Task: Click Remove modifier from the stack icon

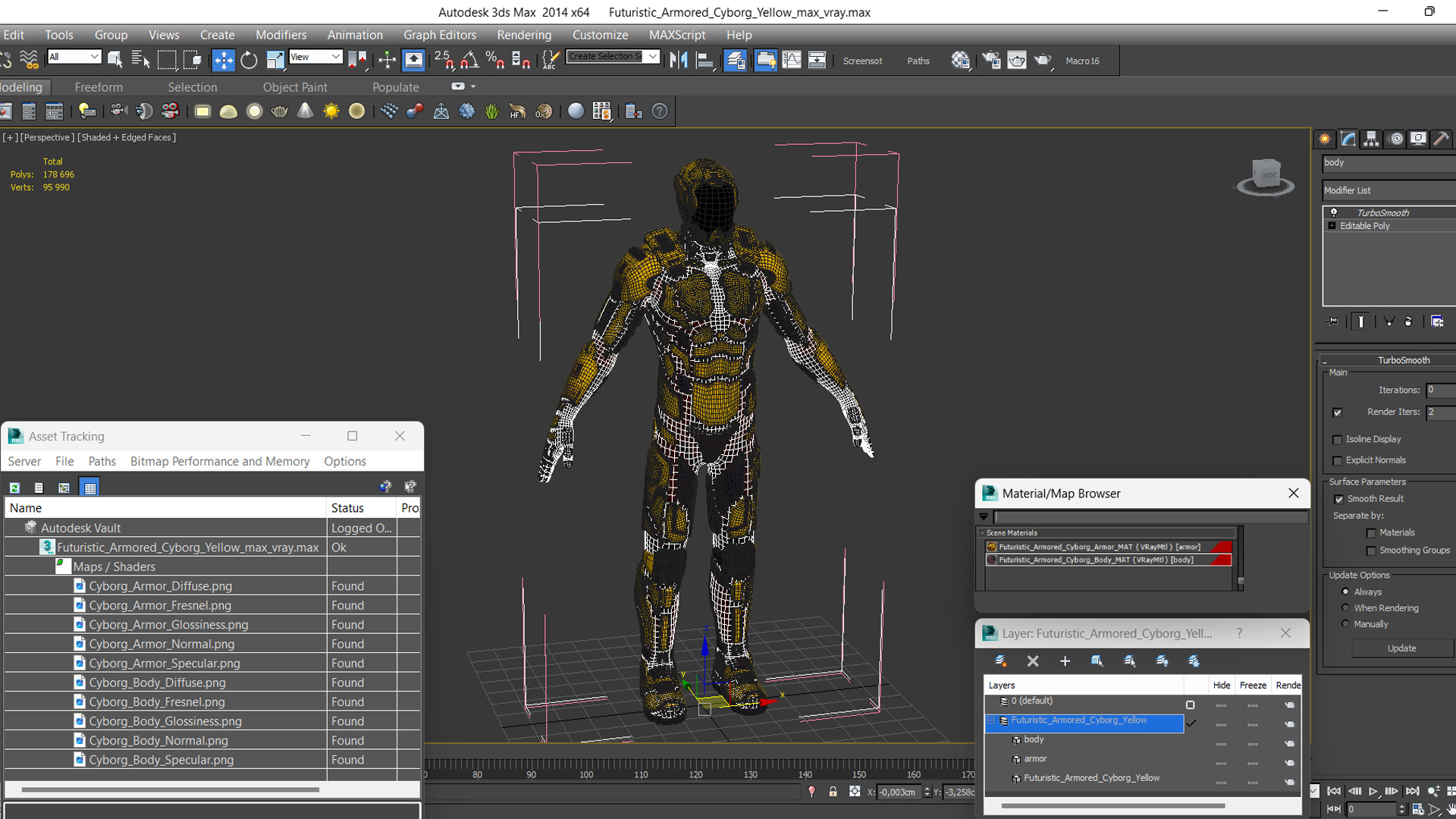Action: [1408, 322]
